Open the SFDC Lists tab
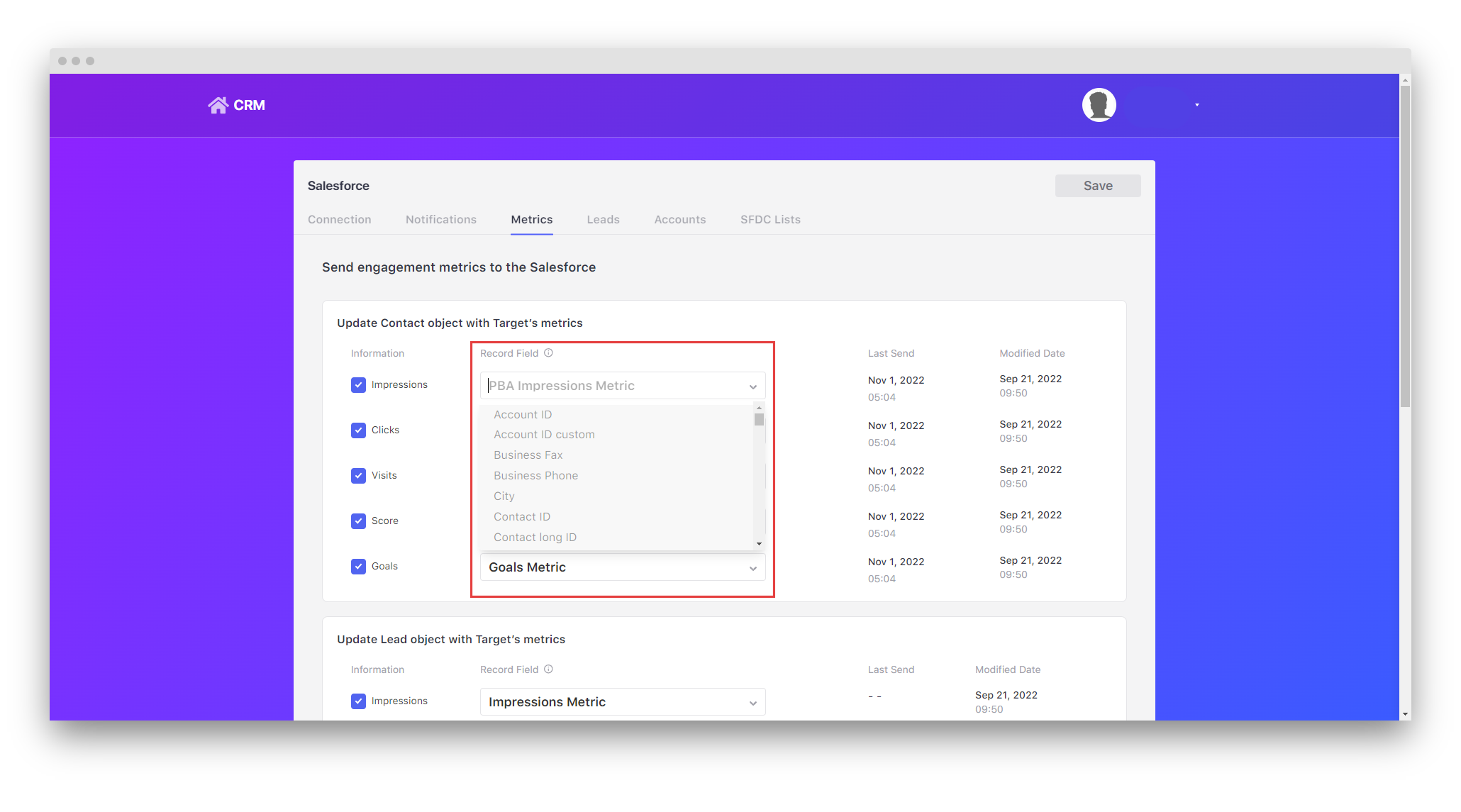 click(770, 220)
